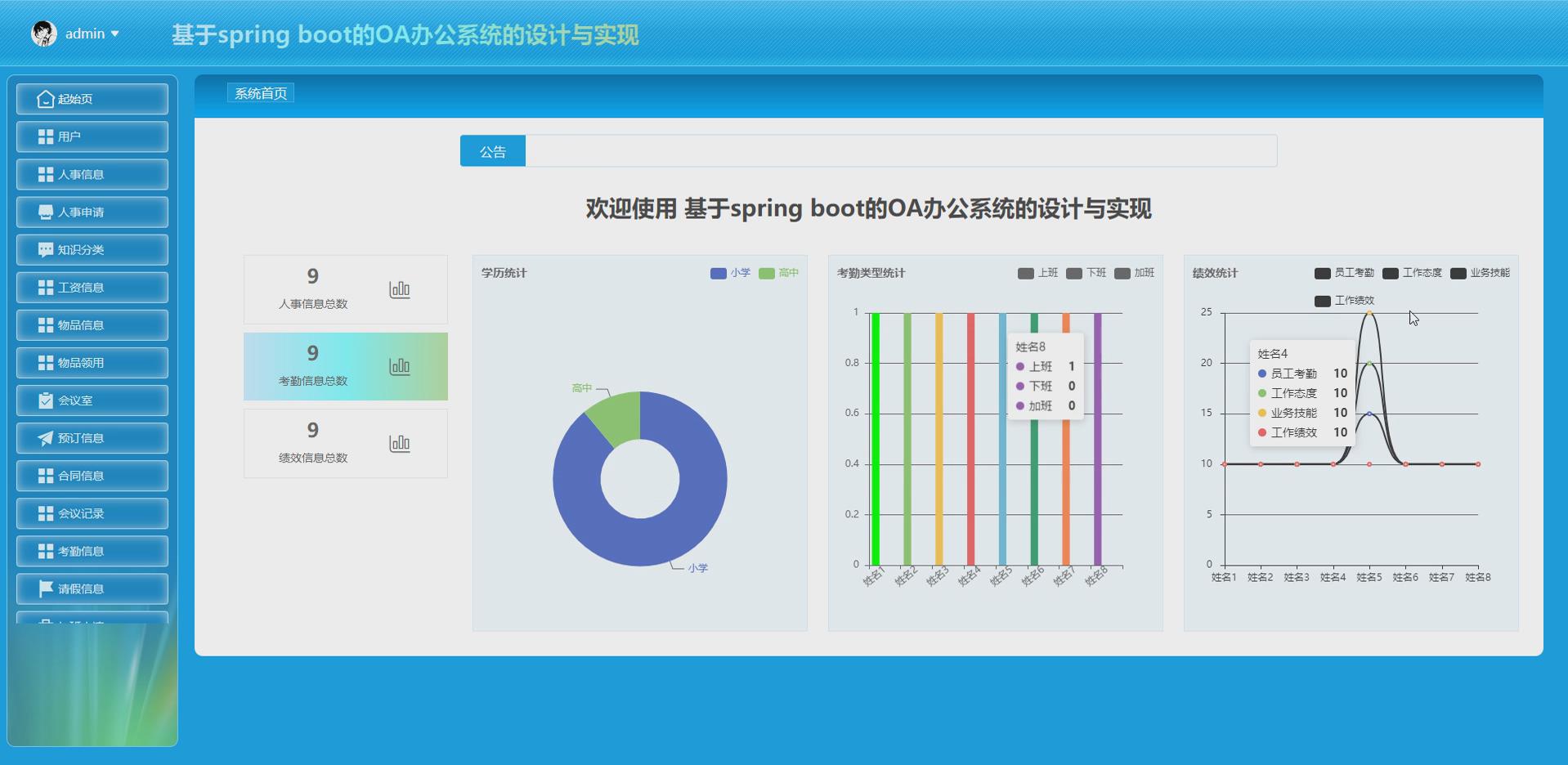Screen dimensions: 1568x765
Task: Open the 知识分类 menu item
Action: point(92,249)
